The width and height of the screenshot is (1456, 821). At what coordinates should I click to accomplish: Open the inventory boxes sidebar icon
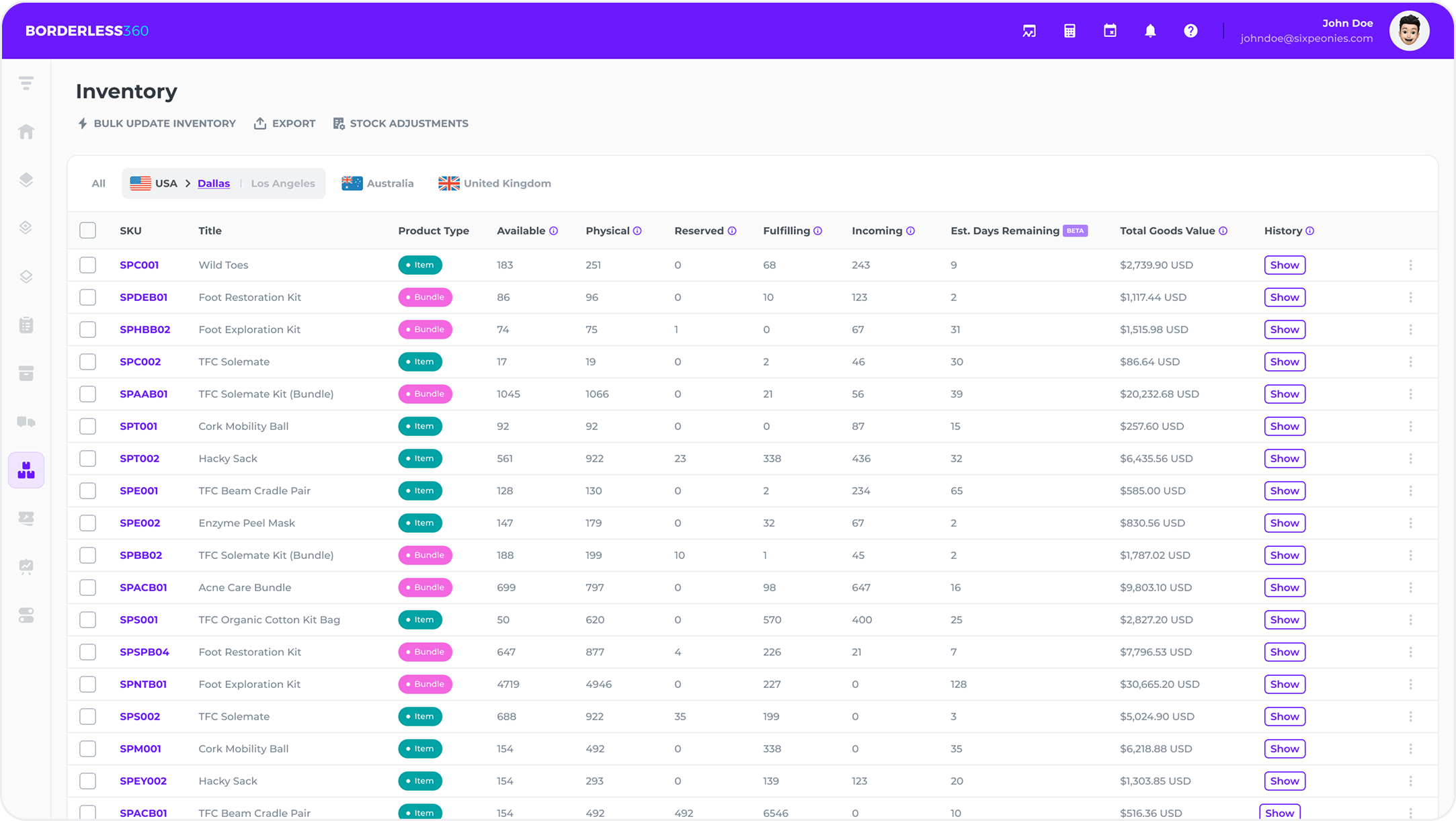point(26,470)
